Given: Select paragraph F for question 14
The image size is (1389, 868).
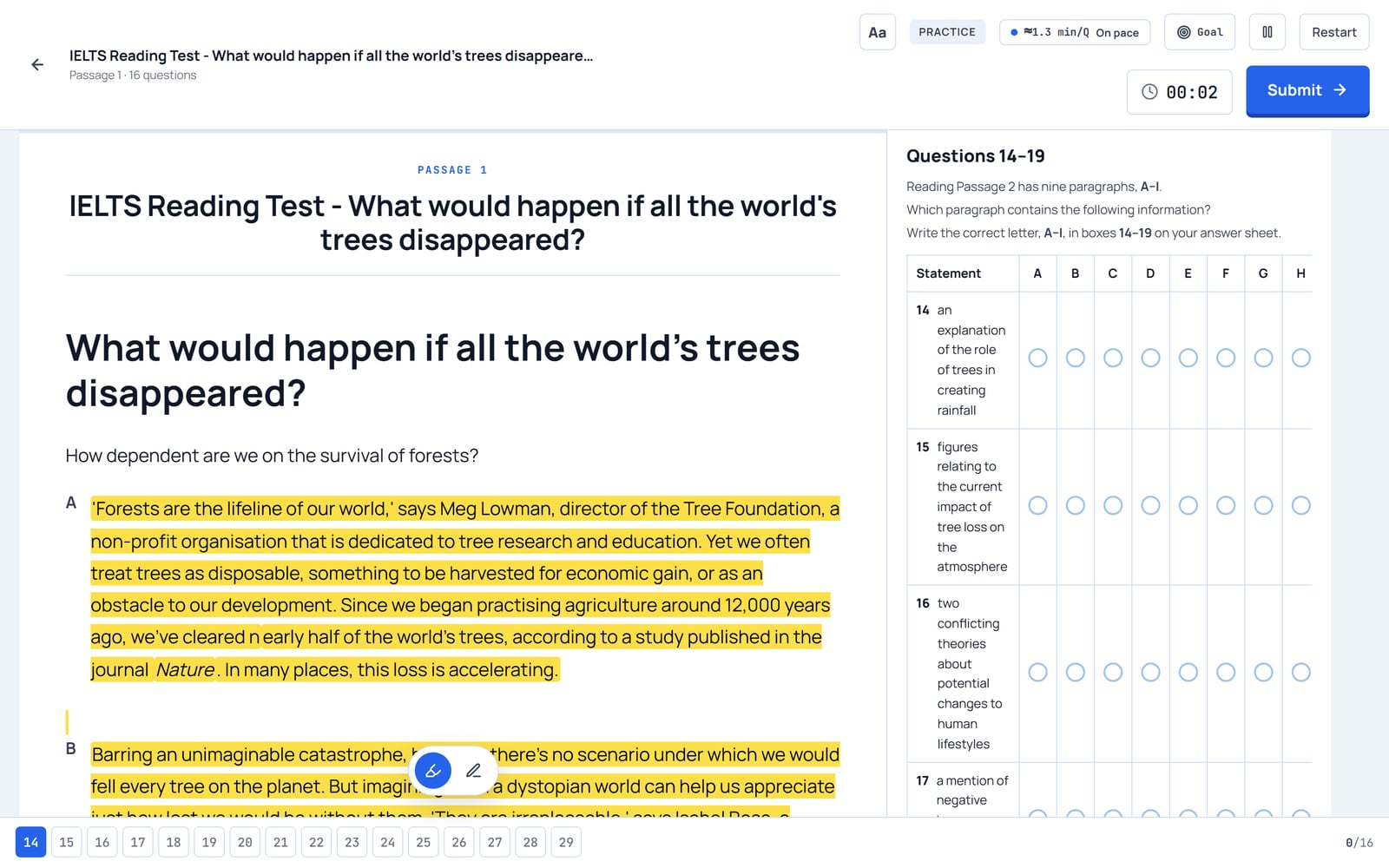Looking at the screenshot, I should pyautogui.click(x=1226, y=358).
